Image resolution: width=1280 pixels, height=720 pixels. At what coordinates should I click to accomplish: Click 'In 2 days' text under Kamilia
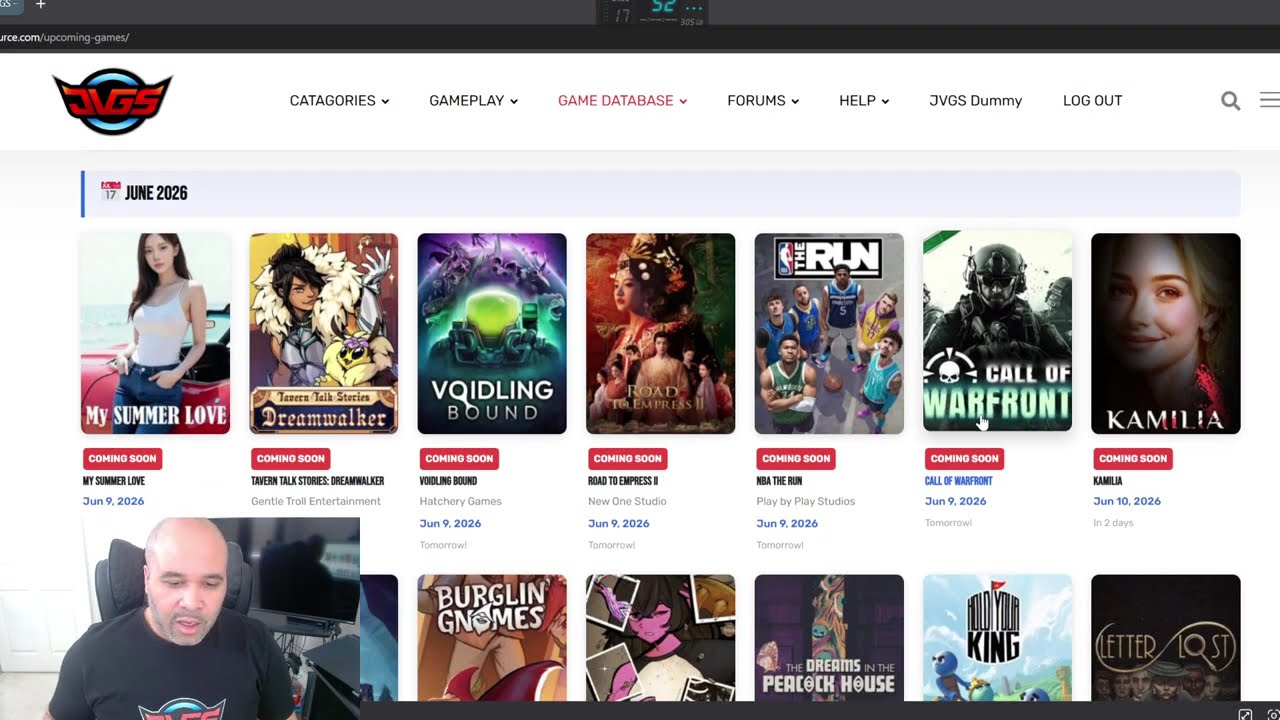[x=1113, y=523]
